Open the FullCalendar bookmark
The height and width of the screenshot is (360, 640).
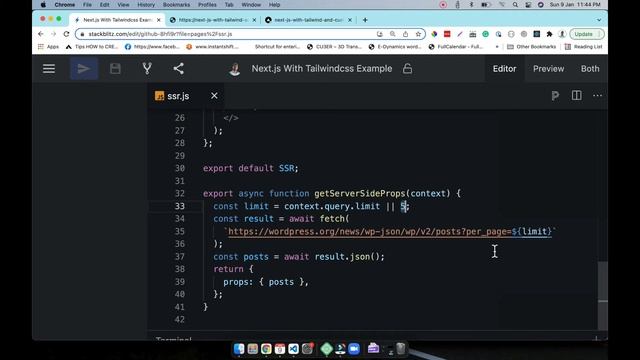pos(456,47)
